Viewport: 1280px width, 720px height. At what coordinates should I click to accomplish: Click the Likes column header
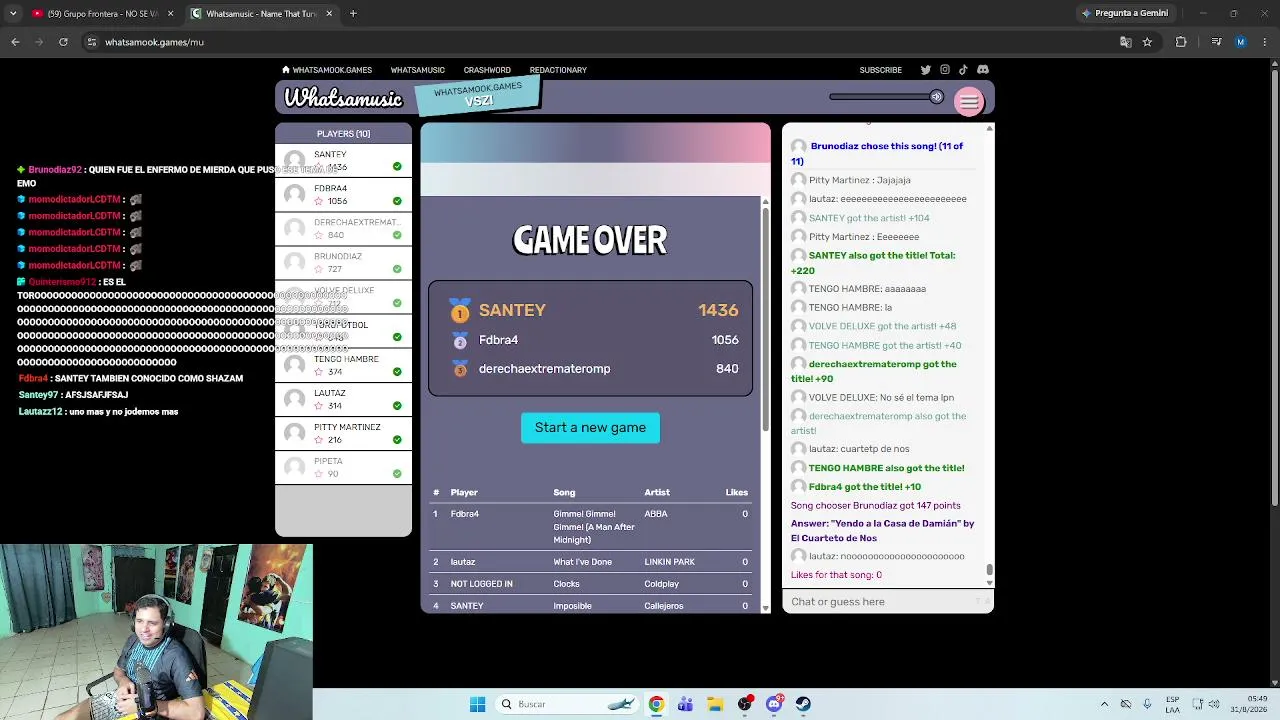(737, 493)
